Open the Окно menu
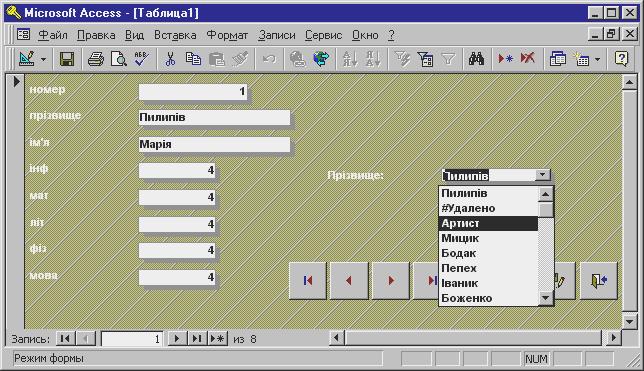Screen dimensions: 644x371 point(365,35)
